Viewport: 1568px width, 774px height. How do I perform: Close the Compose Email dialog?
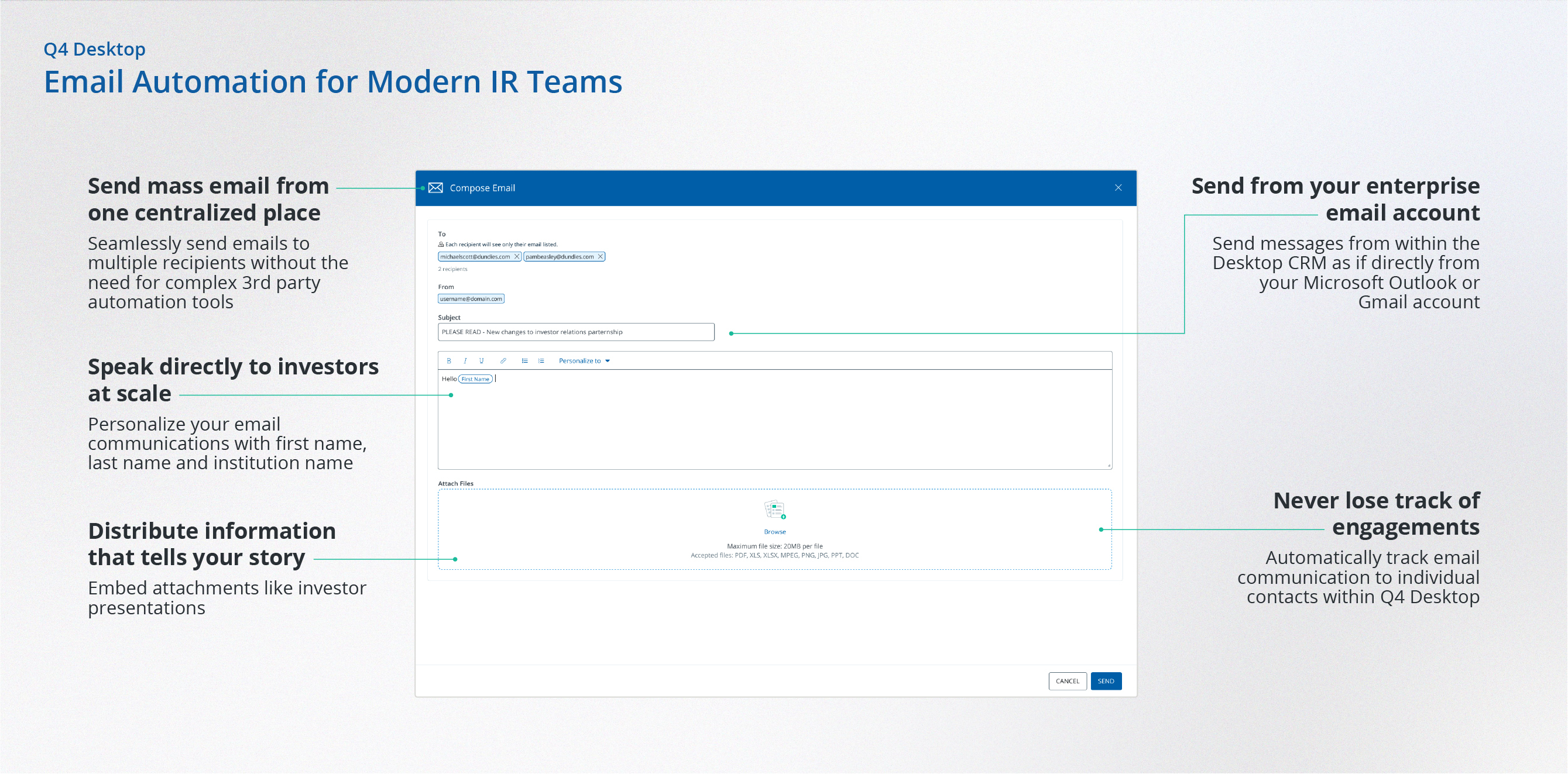coord(1117,188)
